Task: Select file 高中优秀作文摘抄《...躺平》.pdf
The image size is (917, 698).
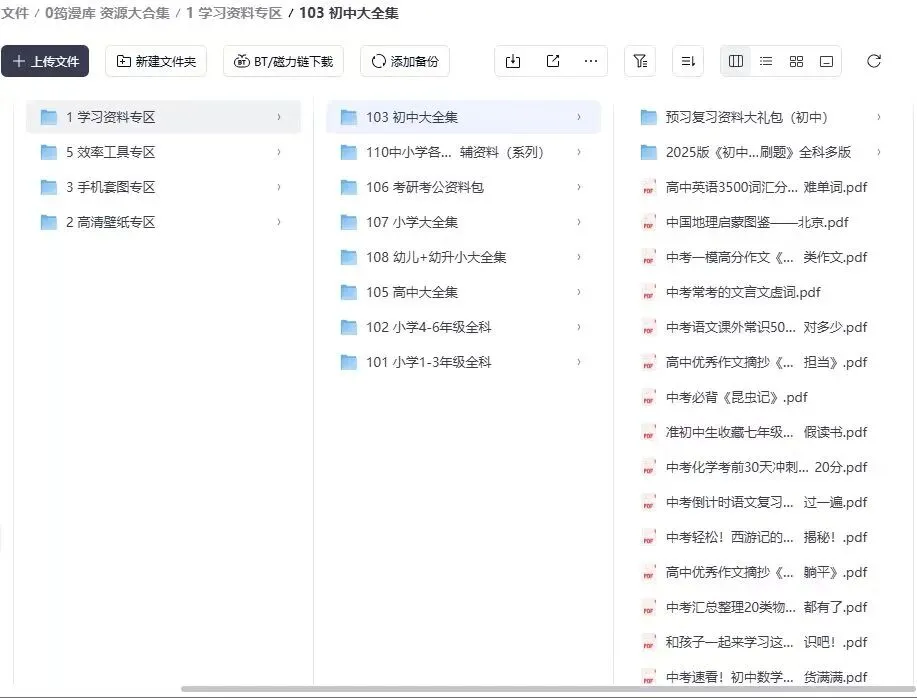Action: click(763, 573)
